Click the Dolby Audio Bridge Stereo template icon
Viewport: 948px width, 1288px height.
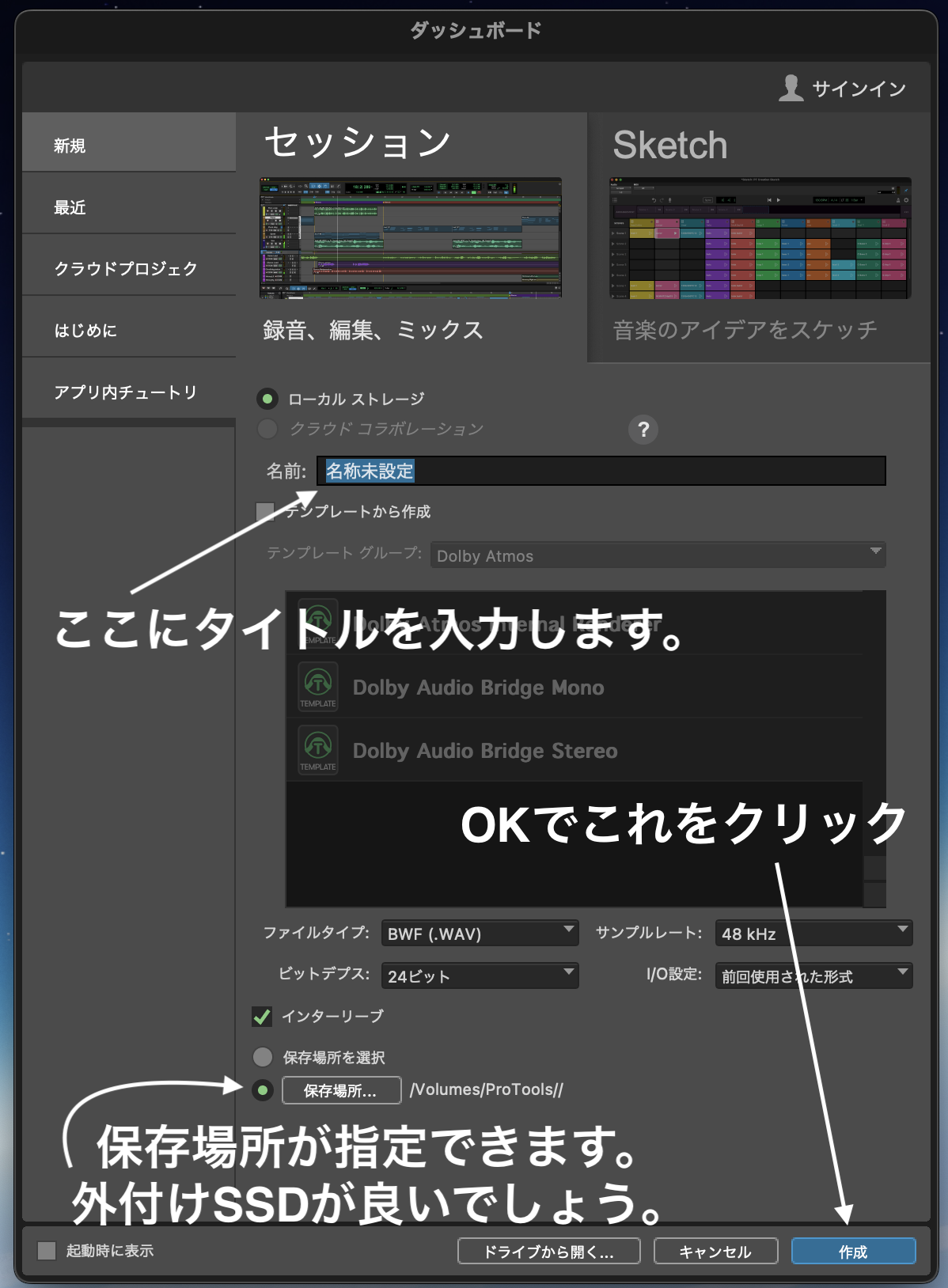click(x=318, y=749)
